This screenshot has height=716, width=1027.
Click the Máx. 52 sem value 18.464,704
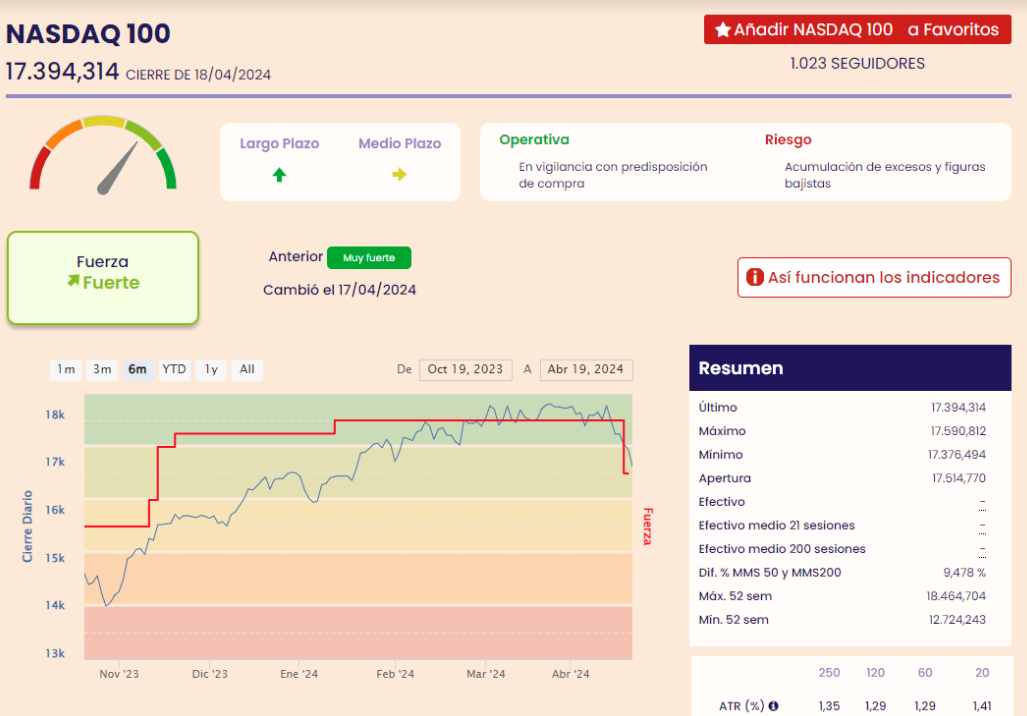[956, 596]
